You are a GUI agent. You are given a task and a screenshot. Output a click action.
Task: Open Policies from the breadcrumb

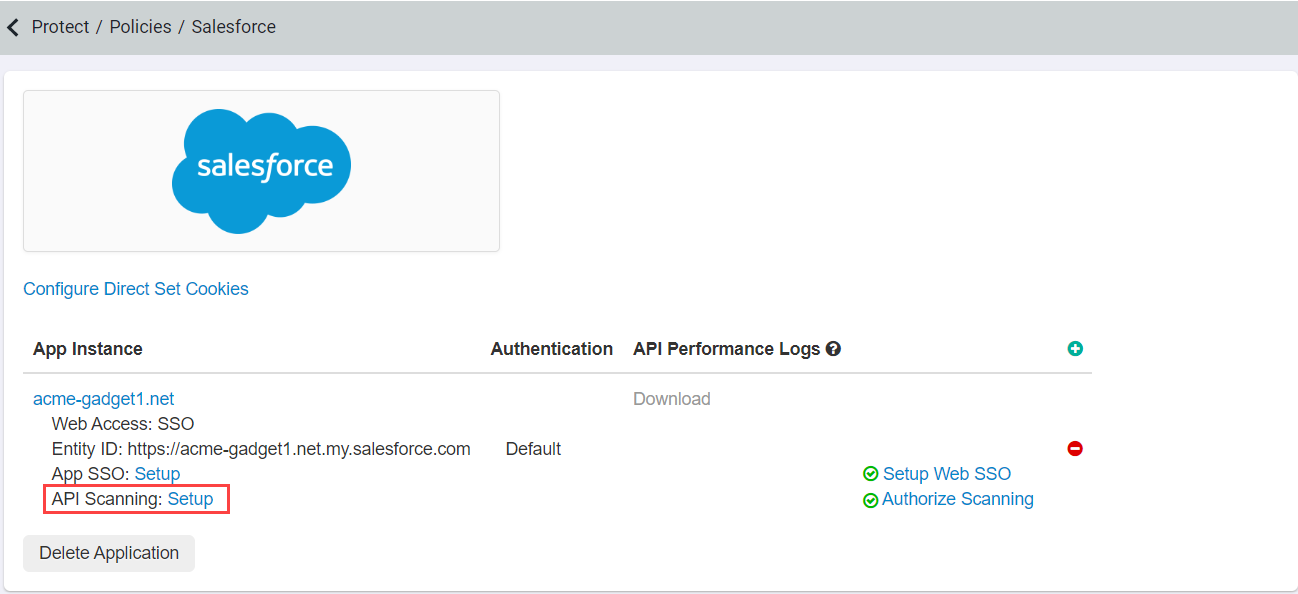click(140, 27)
